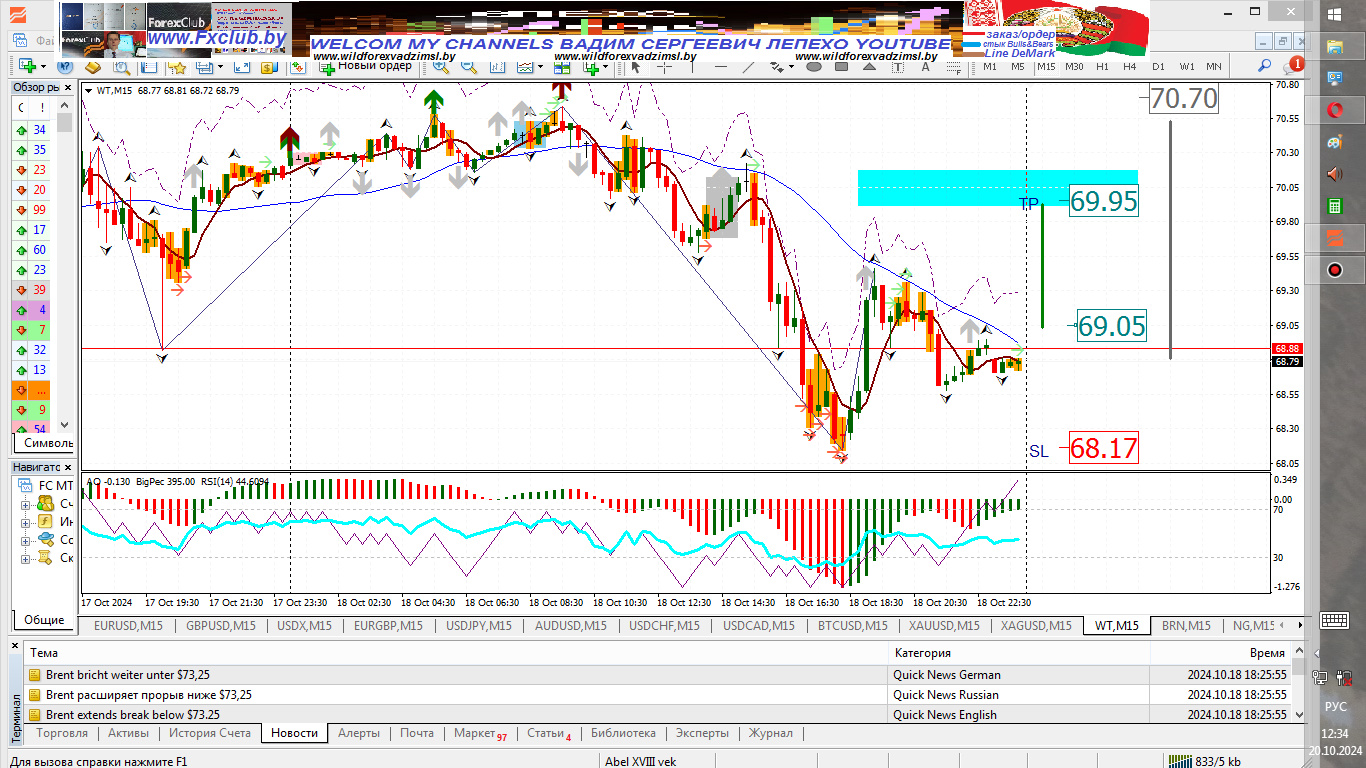Open the Эксперты terminal tab
Screen dimensions: 1366x768
point(702,733)
